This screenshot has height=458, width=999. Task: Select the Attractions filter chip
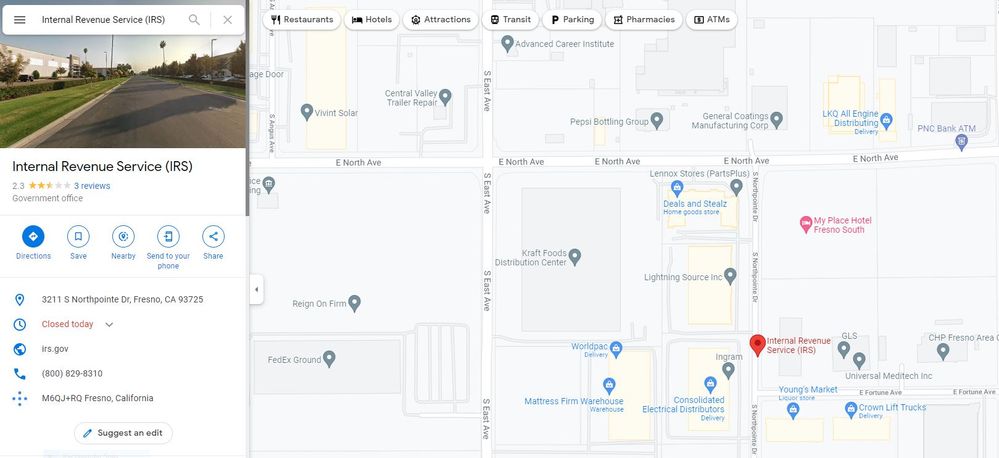pyautogui.click(x=441, y=20)
